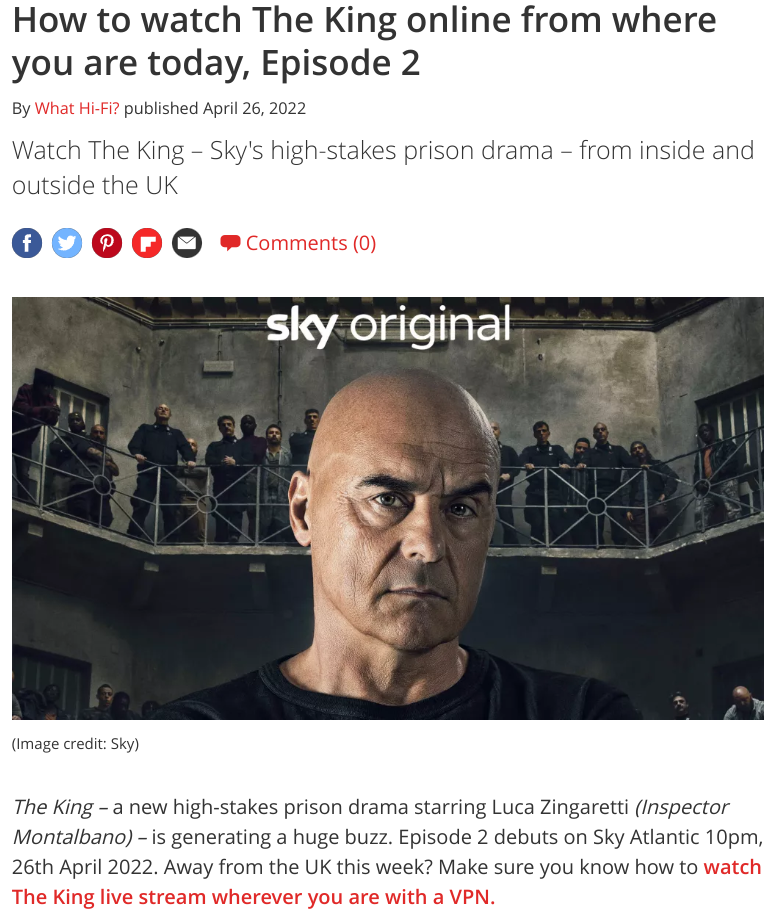Click the red comments speech bubble icon
Screen dimensions: 780x916
point(230,242)
